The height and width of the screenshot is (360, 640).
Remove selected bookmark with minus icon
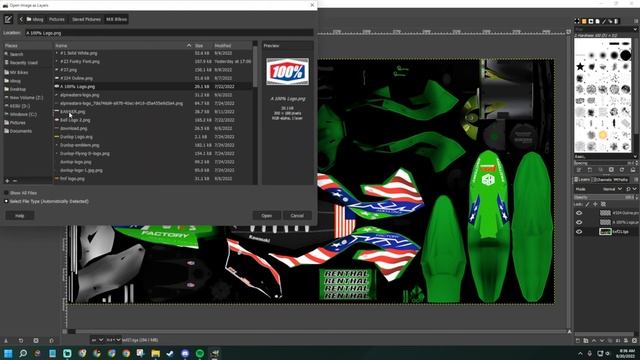15,180
